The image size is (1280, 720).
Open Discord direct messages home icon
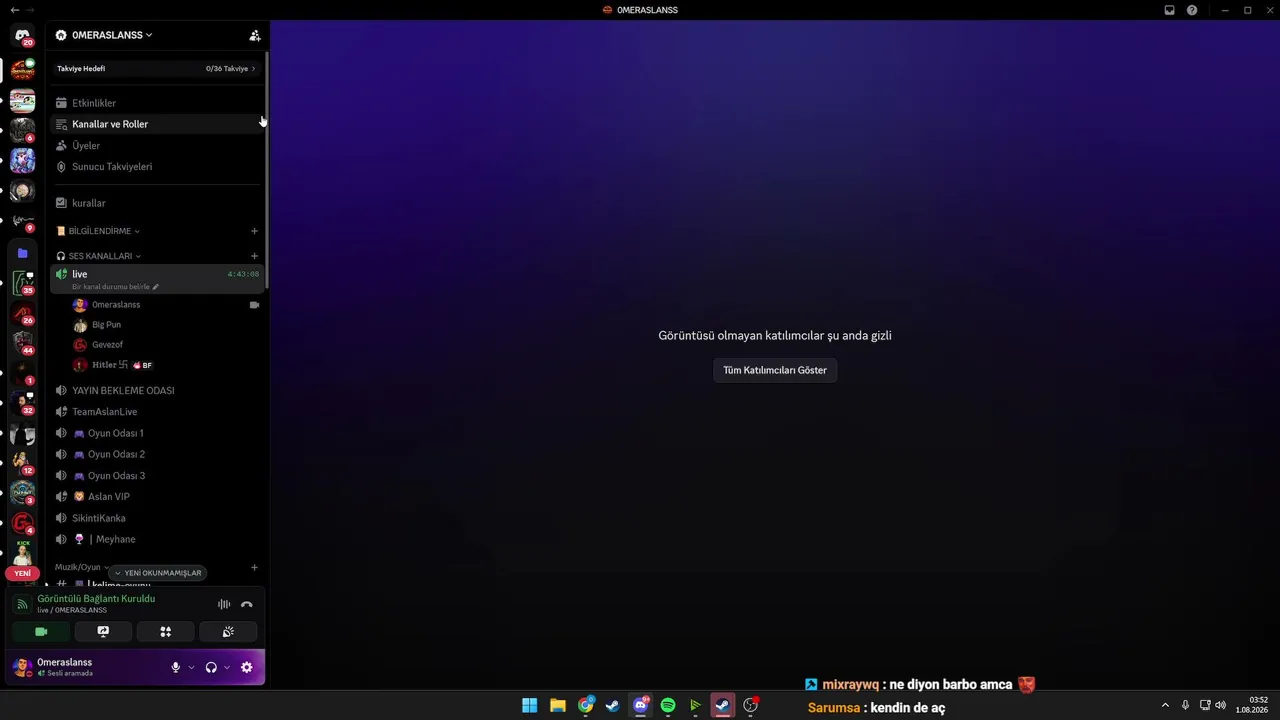click(22, 36)
